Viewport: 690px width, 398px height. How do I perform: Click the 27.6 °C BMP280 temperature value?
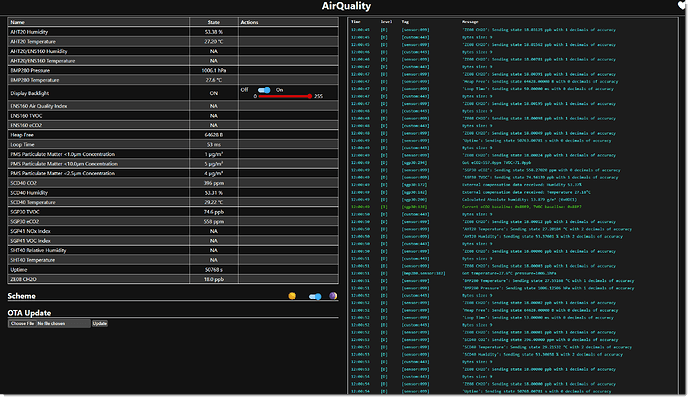(x=214, y=80)
